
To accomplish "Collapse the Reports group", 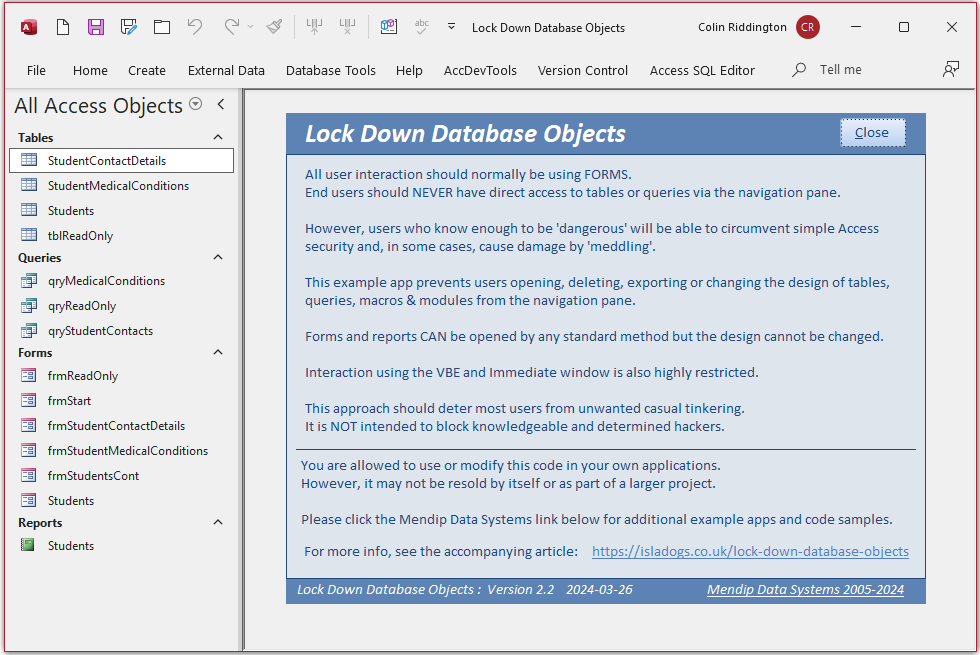I will 218,522.
